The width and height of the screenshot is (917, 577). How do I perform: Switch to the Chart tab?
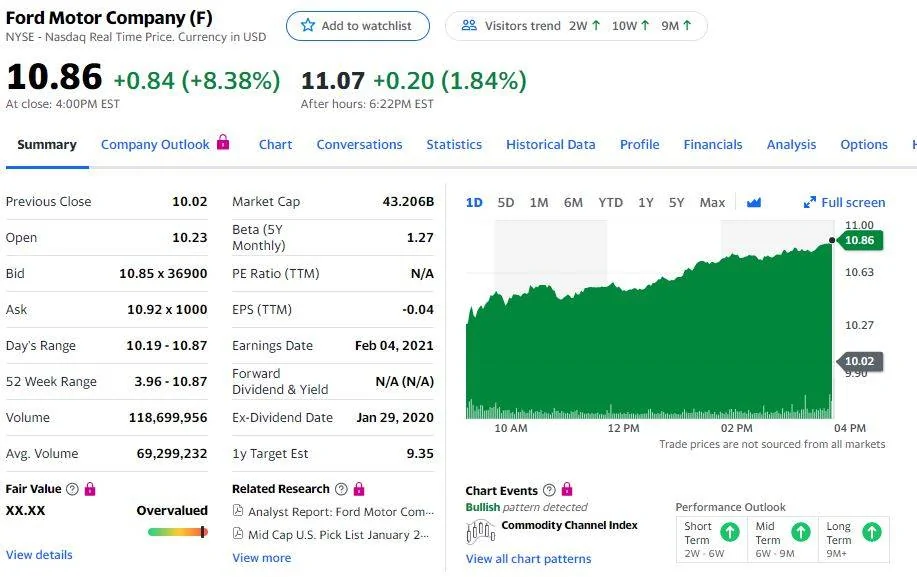click(275, 144)
